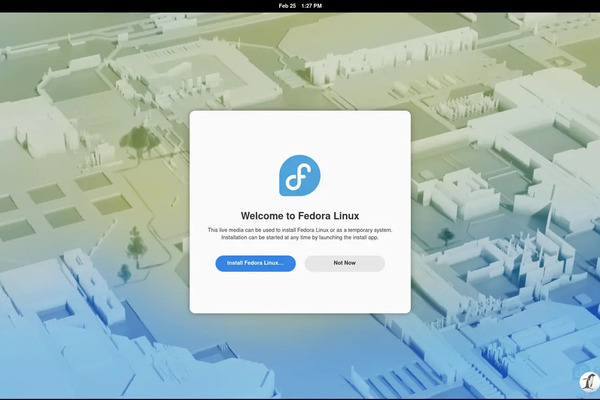The height and width of the screenshot is (400, 600).
Task: Click the 'Feb 25' date in top bar
Action: coord(287,6)
